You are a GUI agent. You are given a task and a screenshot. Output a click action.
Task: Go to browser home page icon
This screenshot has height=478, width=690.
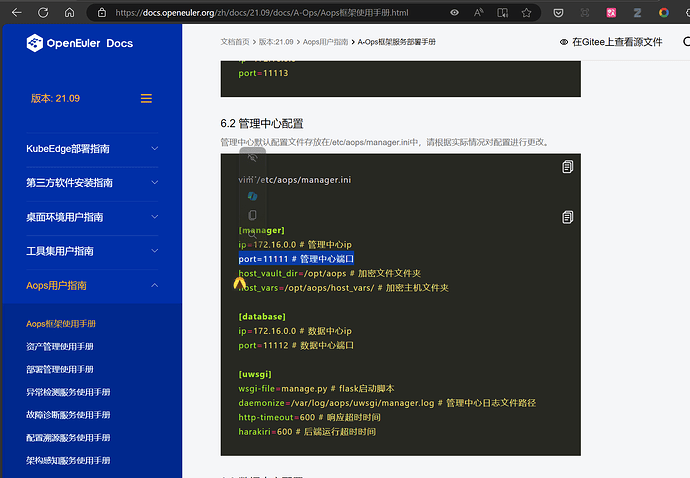pyautogui.click(x=69, y=13)
